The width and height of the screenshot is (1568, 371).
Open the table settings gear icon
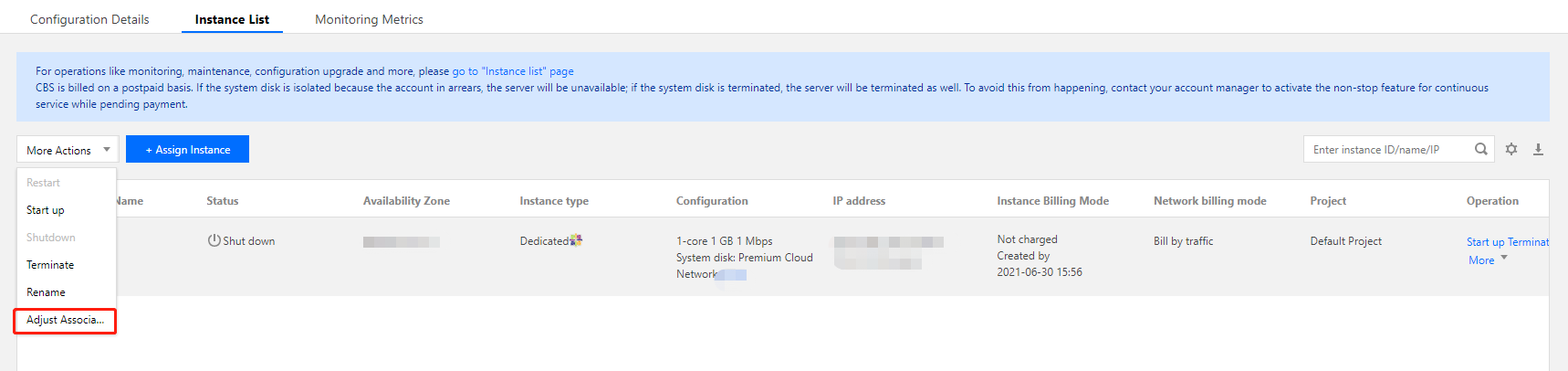click(1511, 149)
